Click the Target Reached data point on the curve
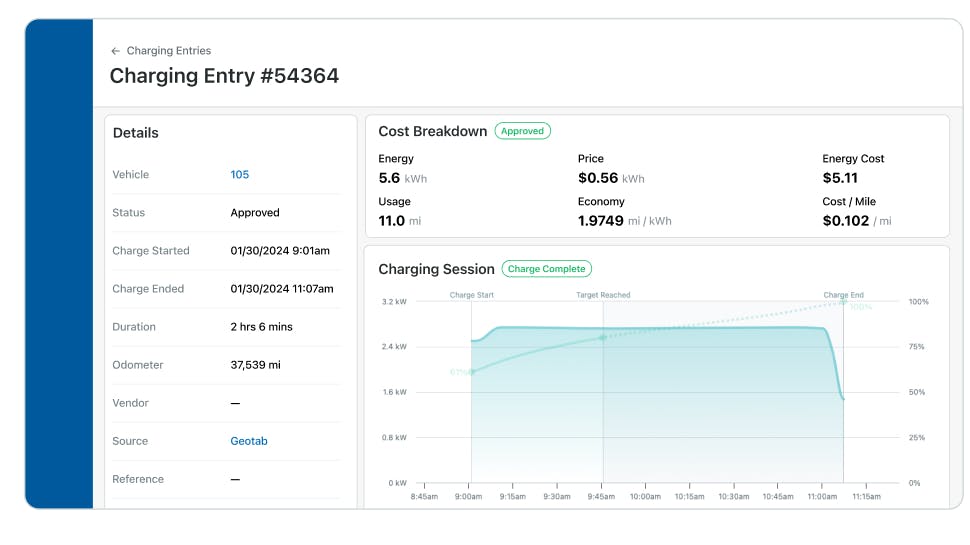This screenshot has height=545, width=970. click(603, 338)
